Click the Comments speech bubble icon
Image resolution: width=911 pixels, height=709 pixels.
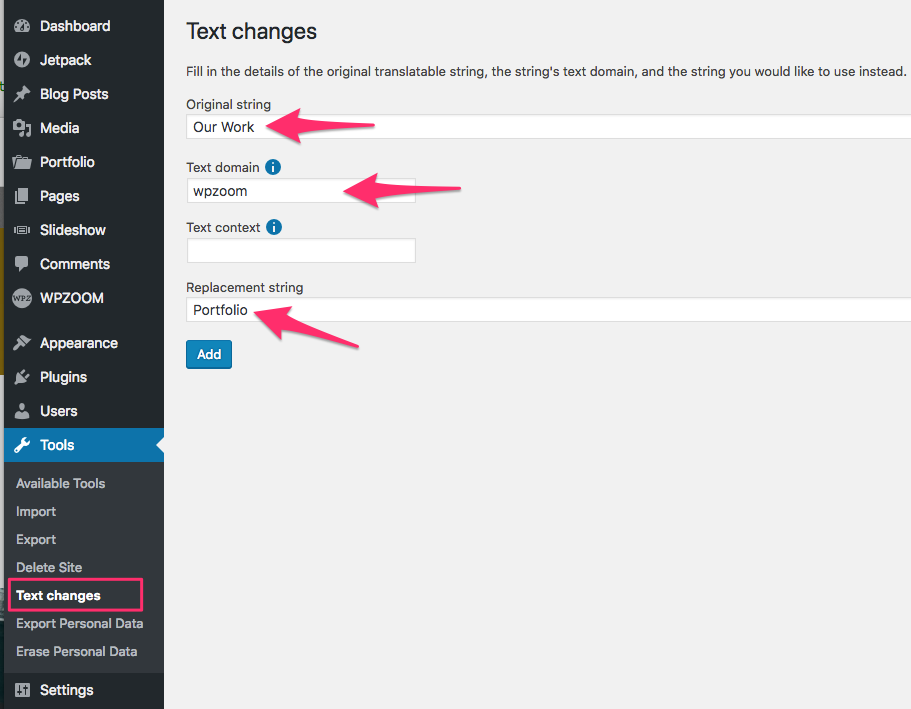(x=22, y=264)
